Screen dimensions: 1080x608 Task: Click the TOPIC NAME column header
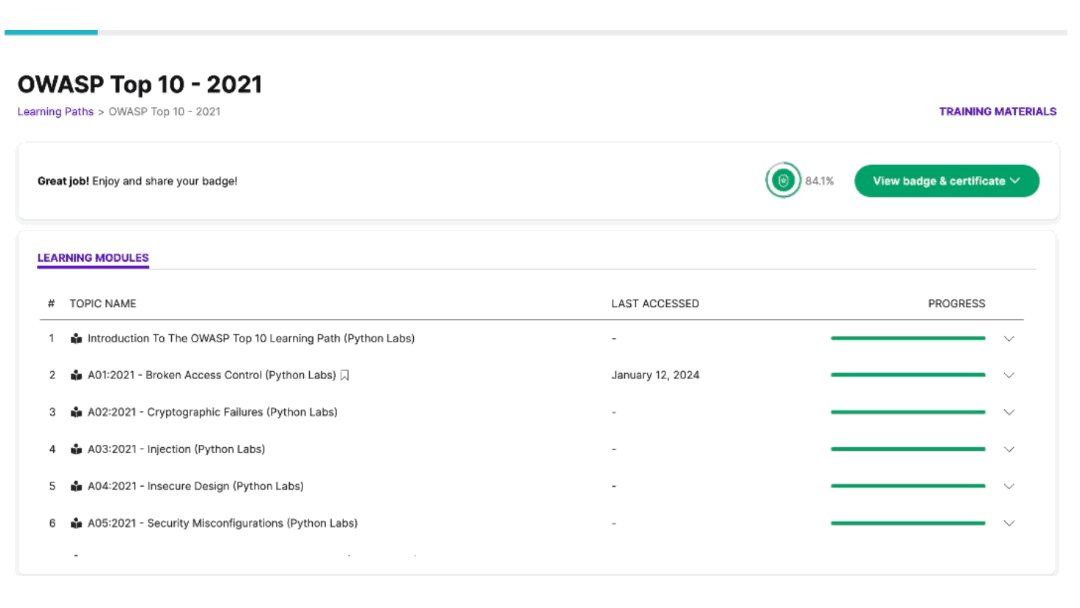pos(103,304)
